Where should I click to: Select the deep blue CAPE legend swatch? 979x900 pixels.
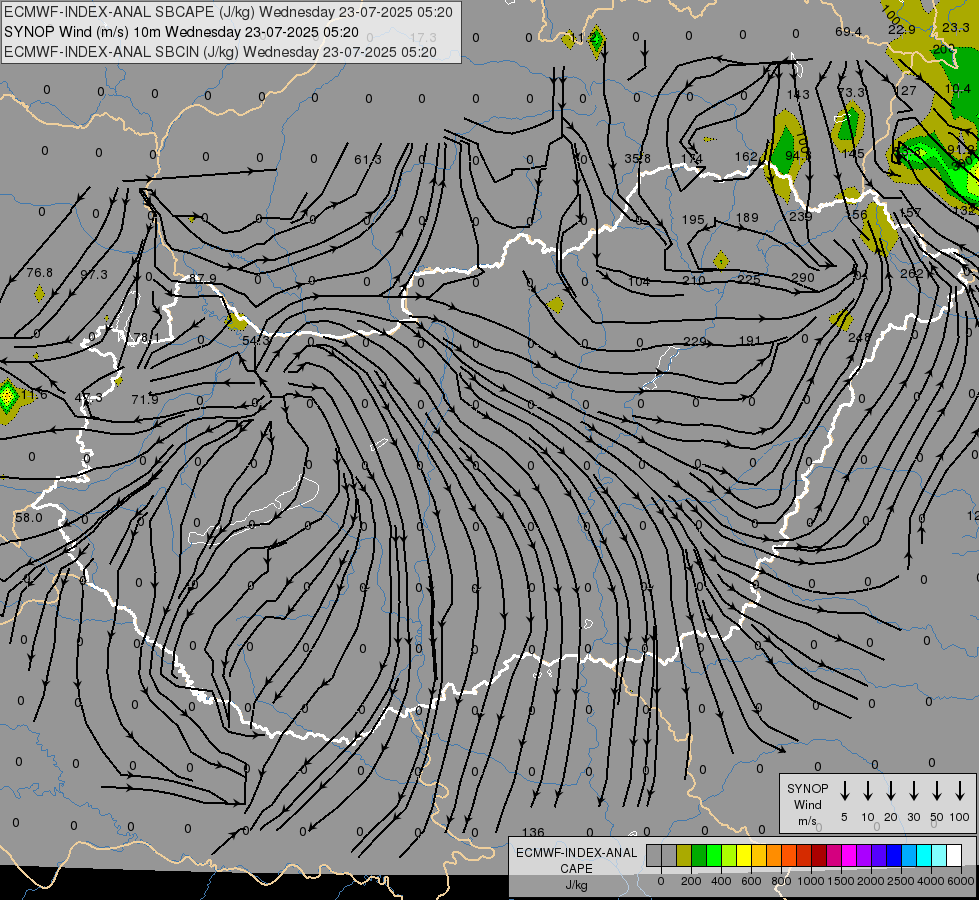[x=894, y=856]
